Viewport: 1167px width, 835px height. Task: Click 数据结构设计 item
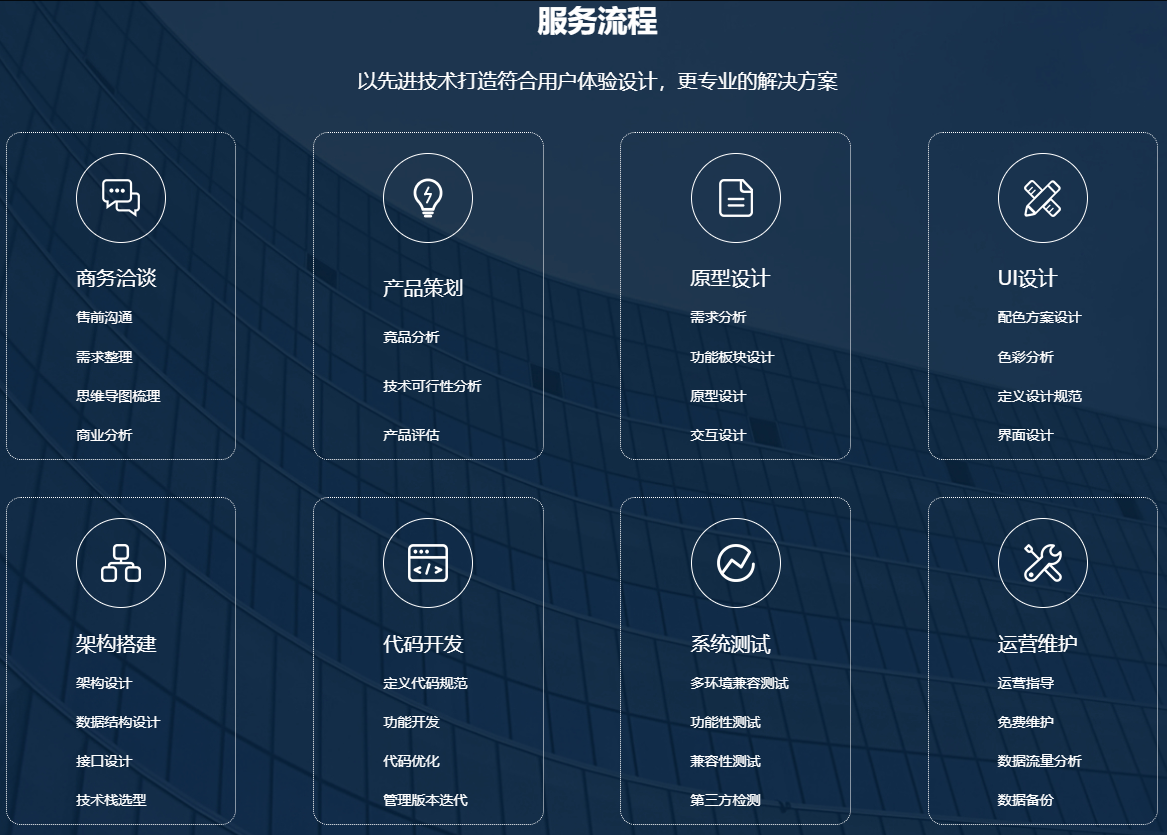point(118,722)
